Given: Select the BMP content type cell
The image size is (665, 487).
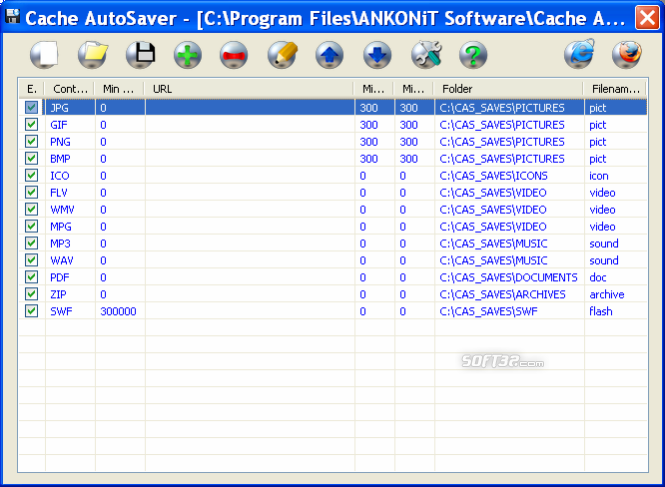Looking at the screenshot, I should 70,159.
